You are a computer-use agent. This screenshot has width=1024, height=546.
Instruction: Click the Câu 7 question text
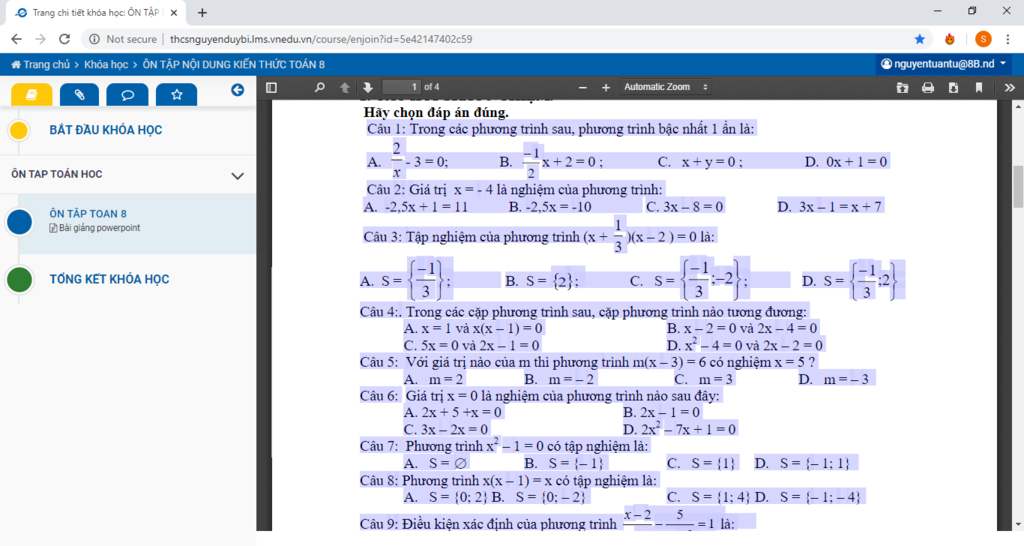pyautogui.click(x=504, y=446)
